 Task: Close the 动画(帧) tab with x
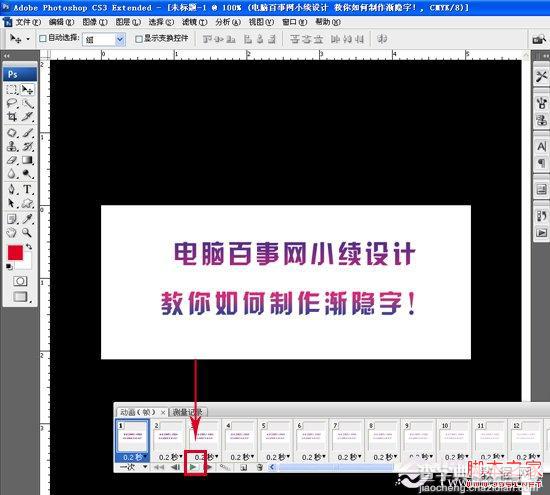coord(163,412)
